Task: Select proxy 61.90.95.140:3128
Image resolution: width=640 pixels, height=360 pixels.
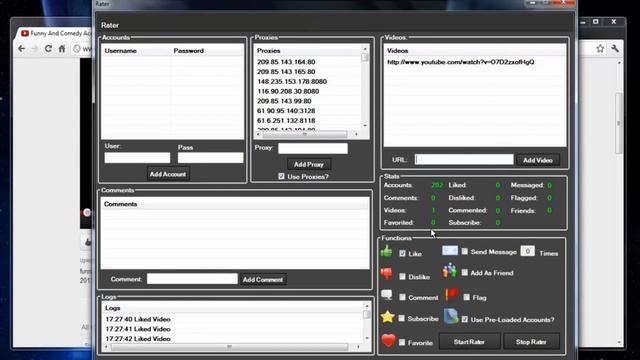Action: pyautogui.click(x=286, y=111)
